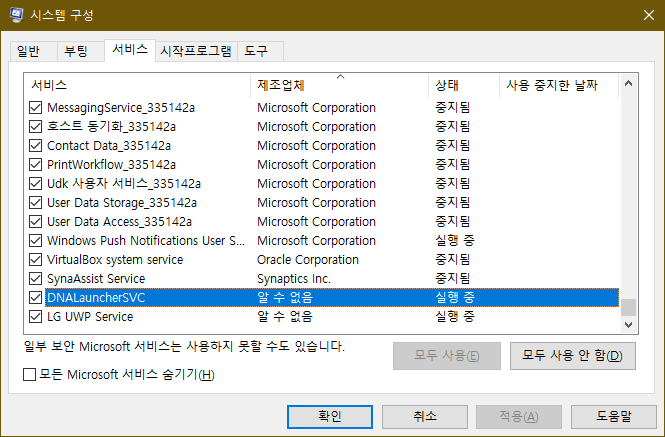
Task: Click the System Configuration title bar icon
Action: click(17, 15)
